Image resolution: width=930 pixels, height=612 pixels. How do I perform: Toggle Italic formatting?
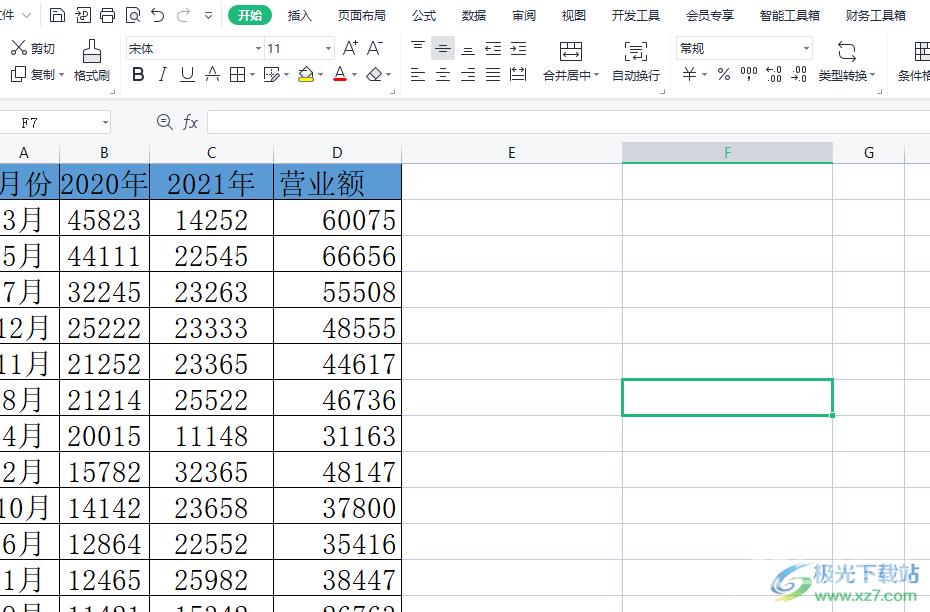[x=163, y=74]
